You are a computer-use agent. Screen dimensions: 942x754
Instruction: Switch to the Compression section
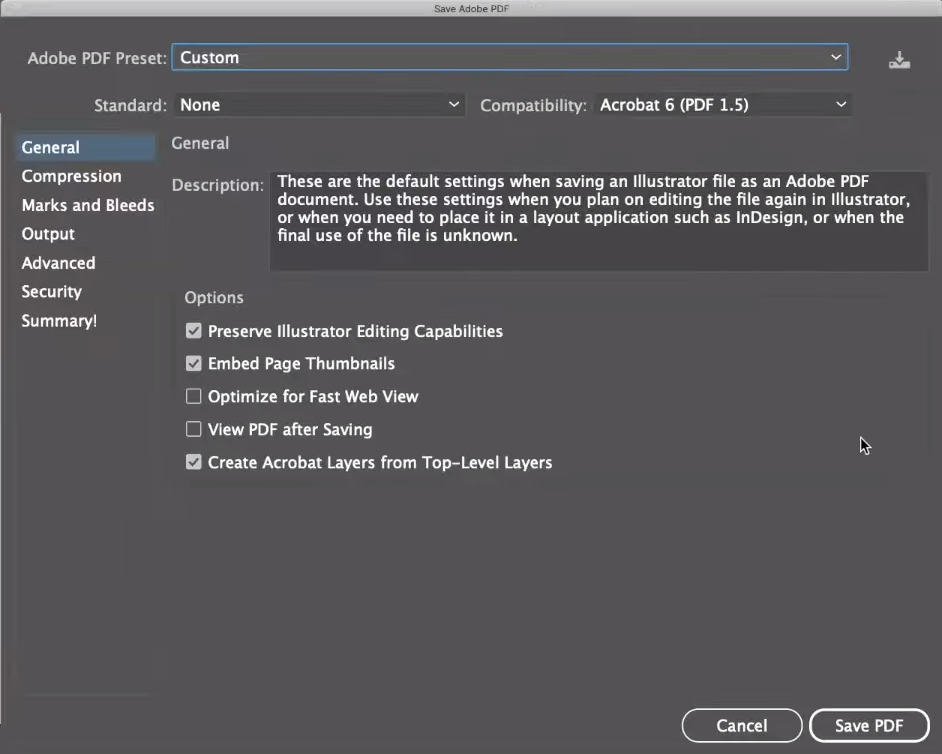tap(71, 176)
